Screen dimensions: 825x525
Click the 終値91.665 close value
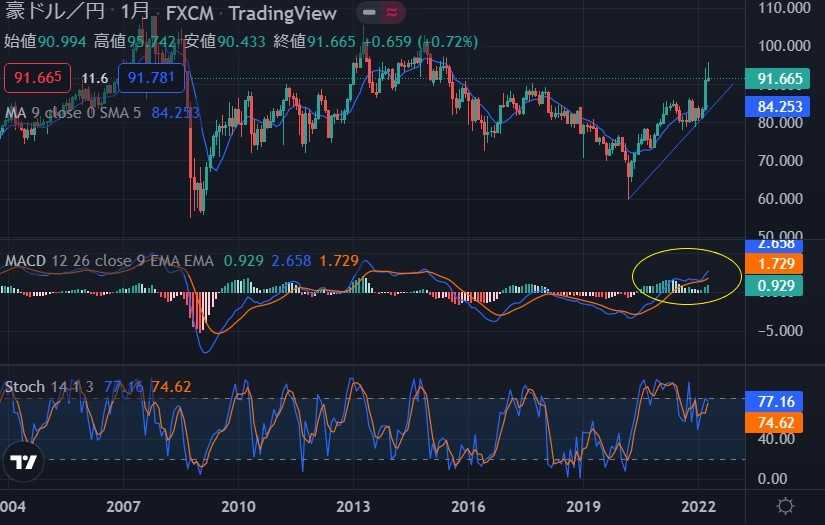[315, 41]
